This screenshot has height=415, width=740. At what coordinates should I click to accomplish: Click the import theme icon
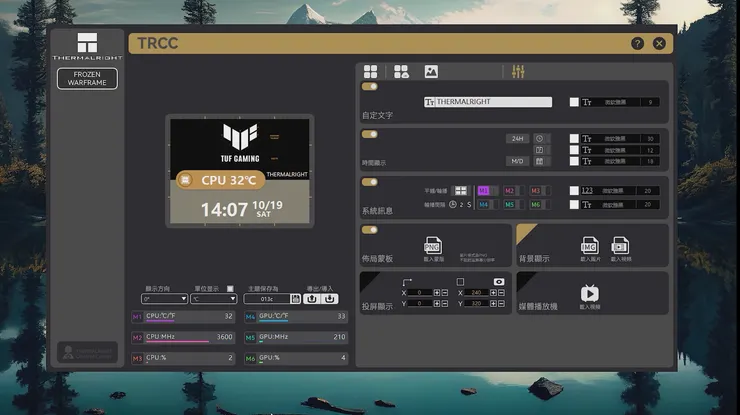tap(329, 299)
